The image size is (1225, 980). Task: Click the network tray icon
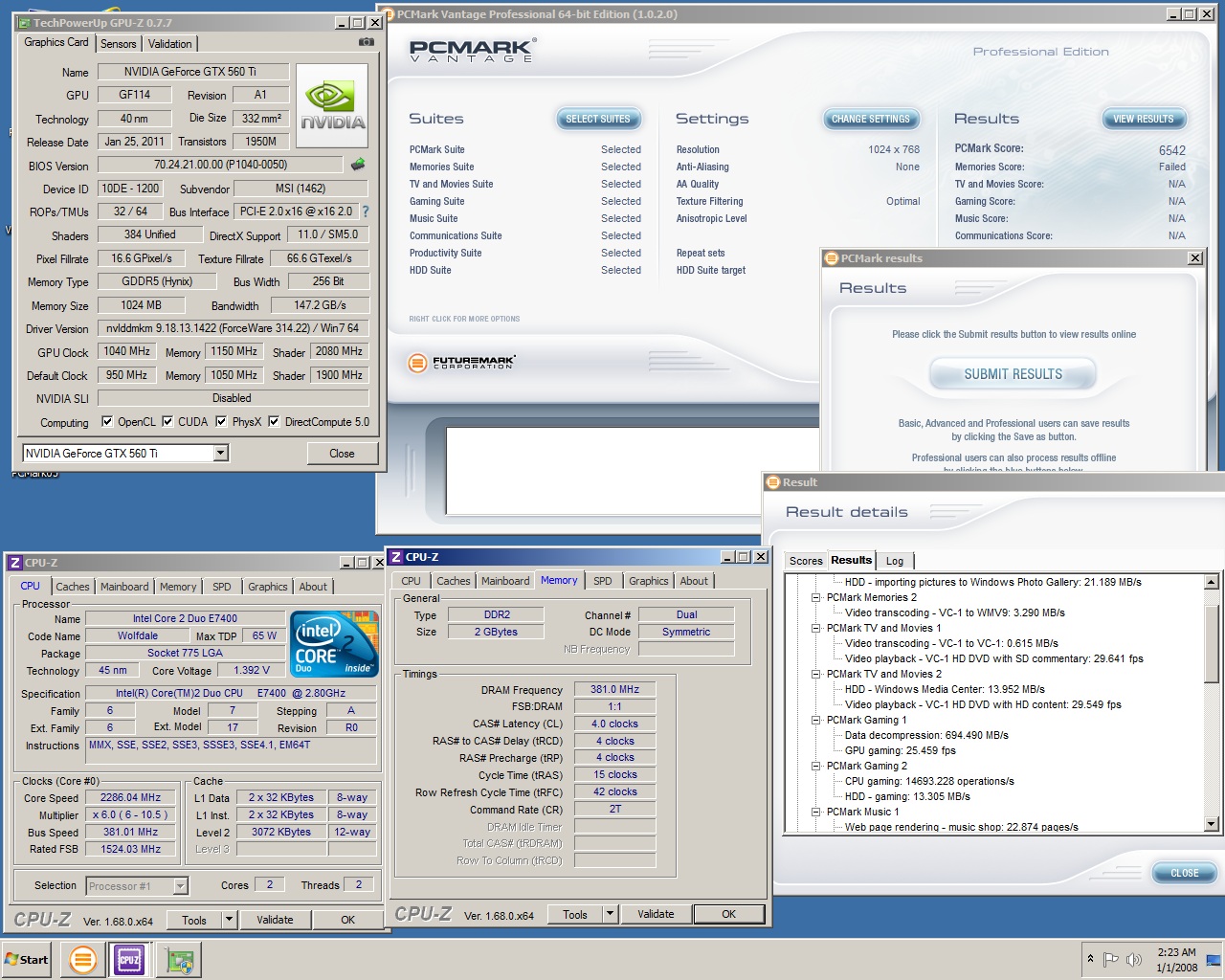[1213, 959]
